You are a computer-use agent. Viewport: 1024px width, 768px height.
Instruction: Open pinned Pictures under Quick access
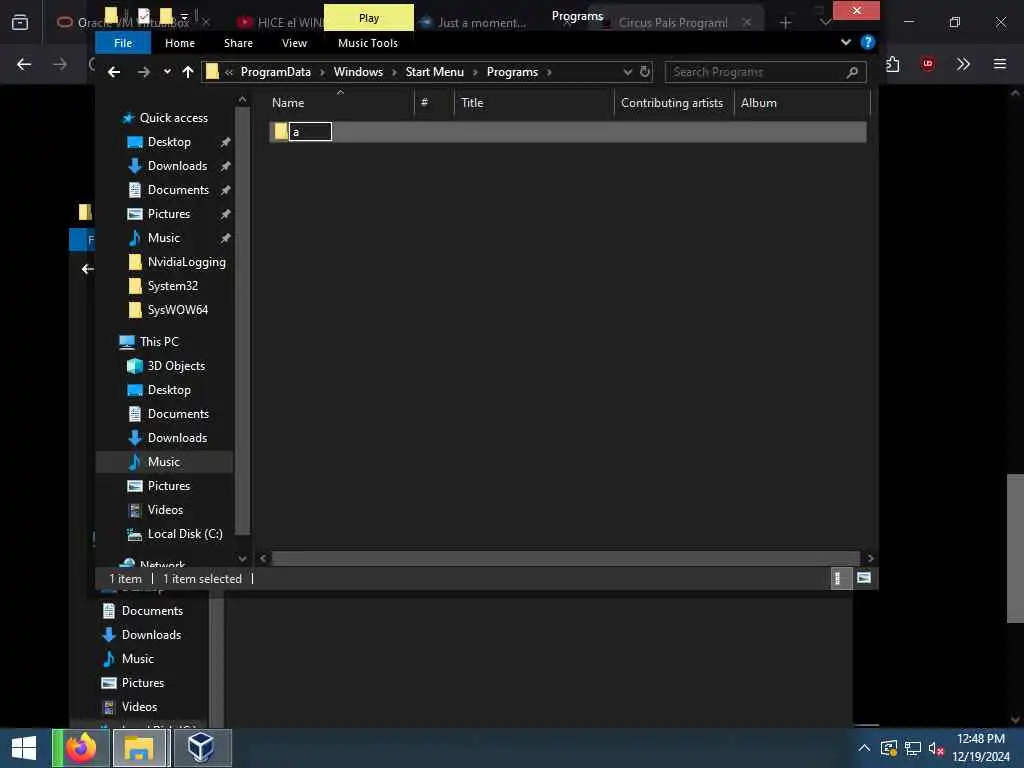[168, 214]
